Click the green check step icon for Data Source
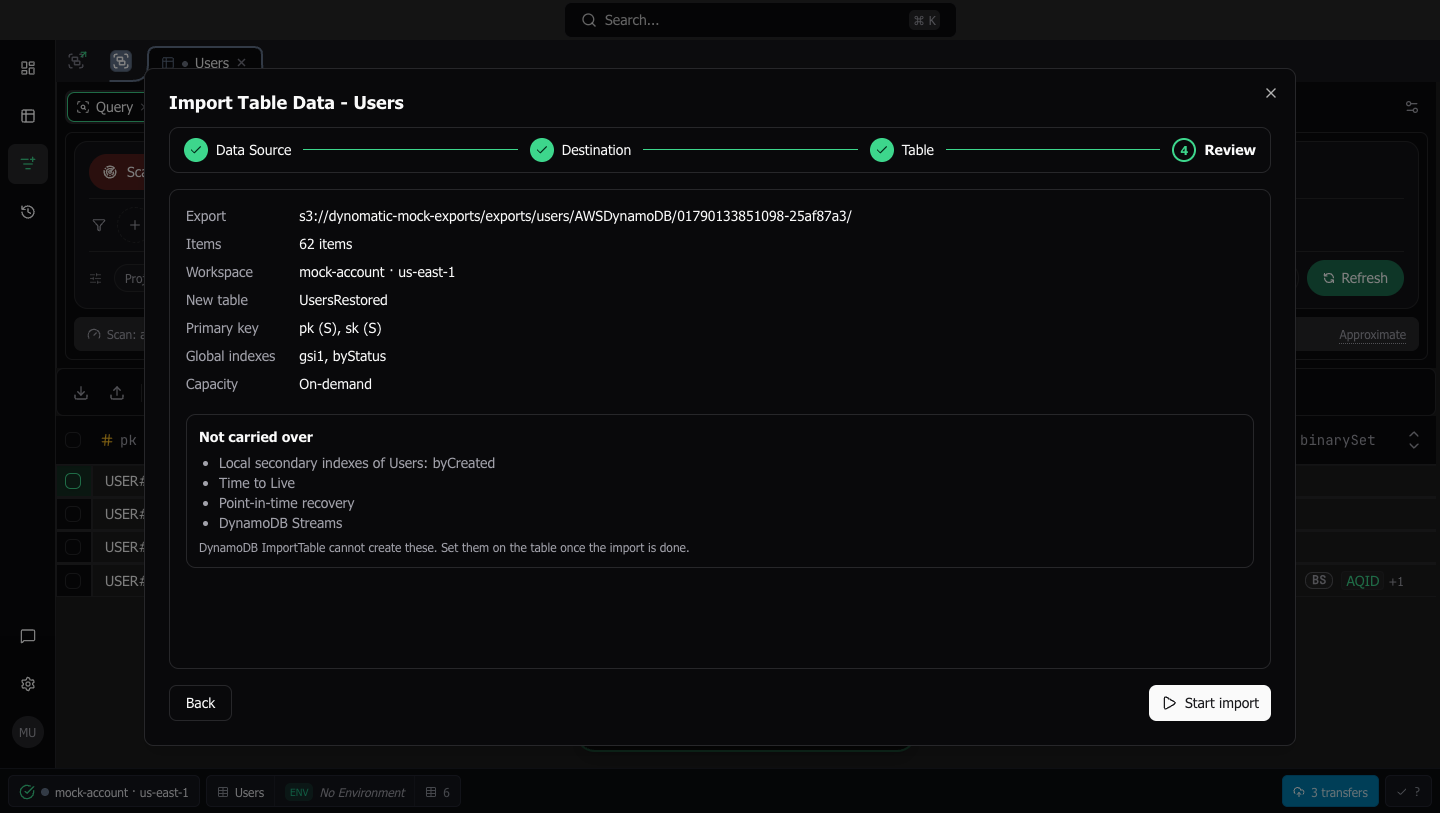 (196, 150)
